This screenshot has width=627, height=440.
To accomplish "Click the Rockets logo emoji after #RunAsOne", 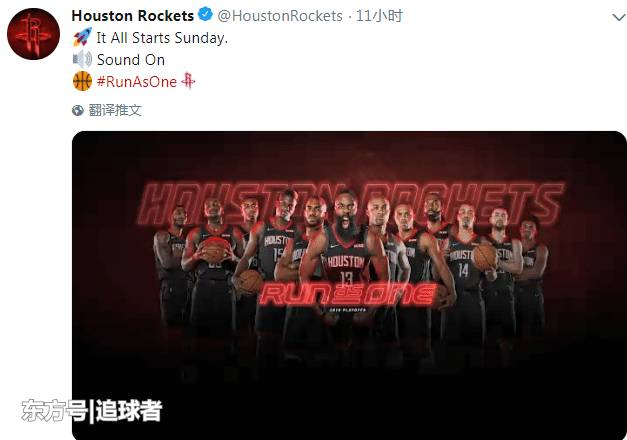I will click(188, 81).
